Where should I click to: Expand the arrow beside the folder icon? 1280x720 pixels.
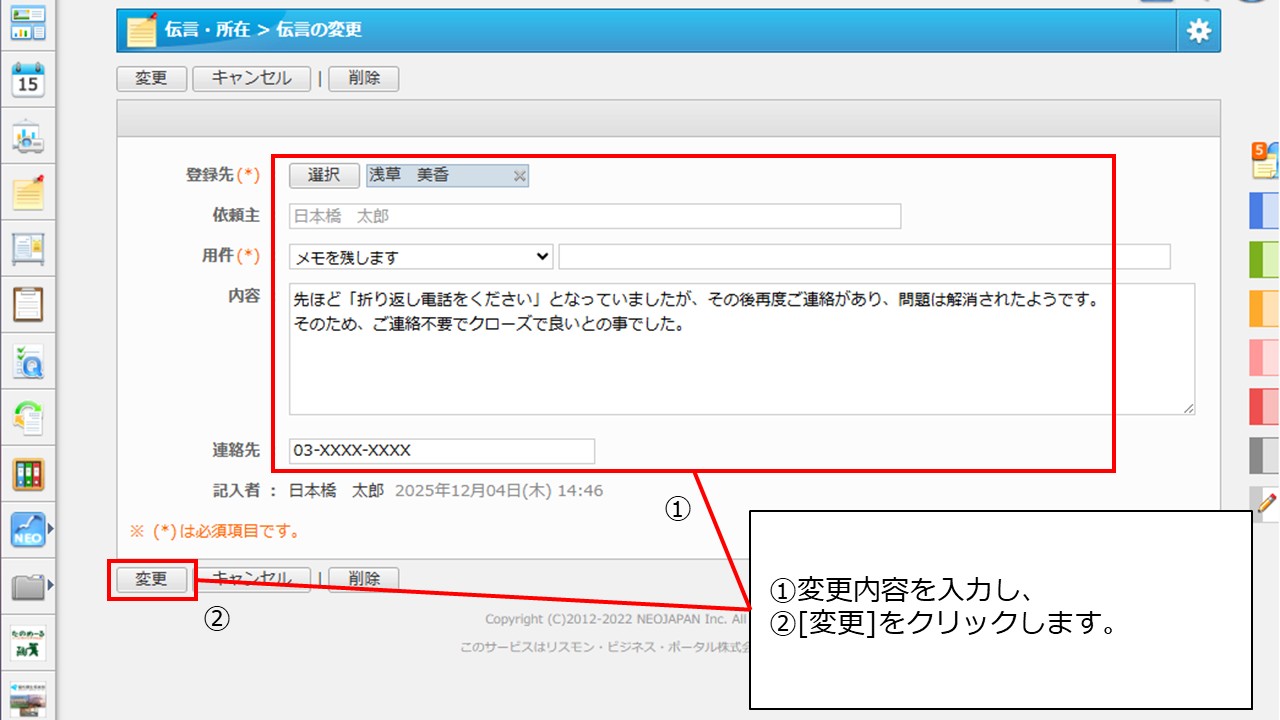pos(51,584)
